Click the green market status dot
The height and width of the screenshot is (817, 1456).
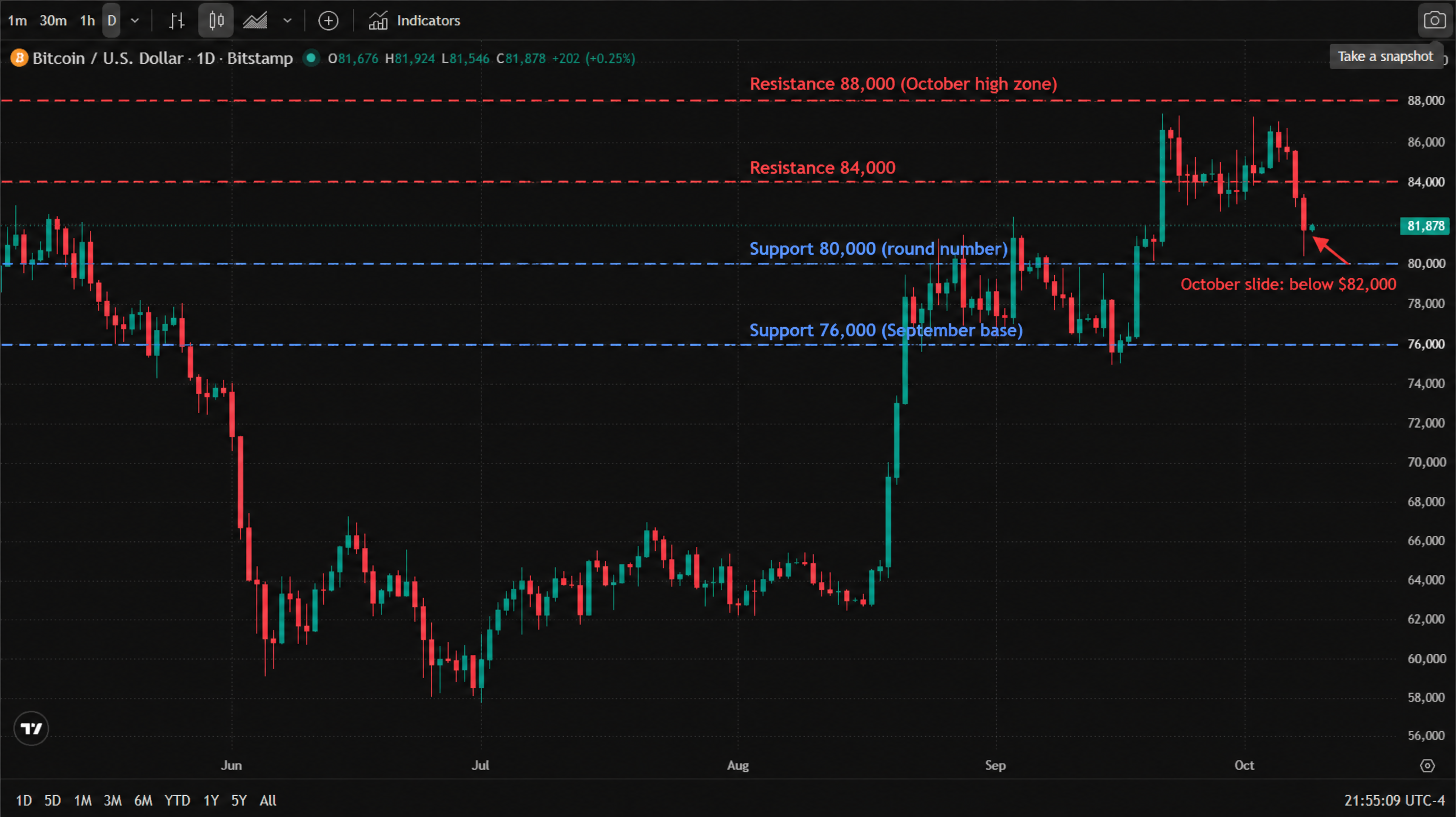click(310, 57)
